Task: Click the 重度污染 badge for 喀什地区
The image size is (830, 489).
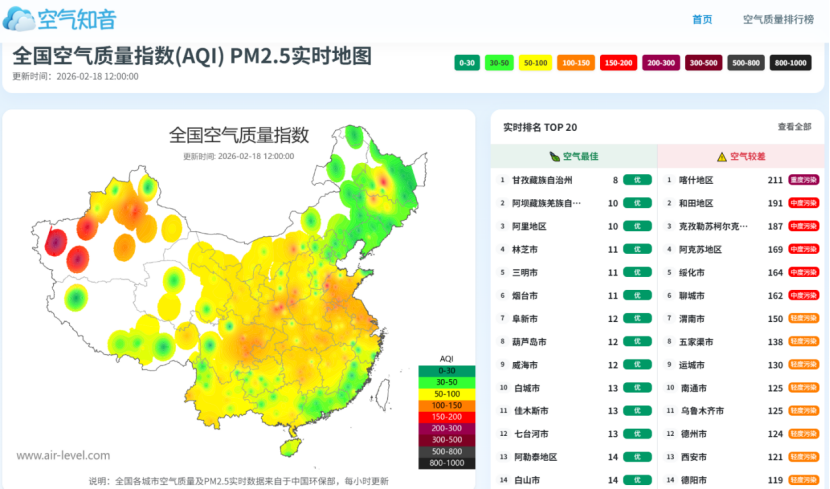Action: (x=804, y=180)
